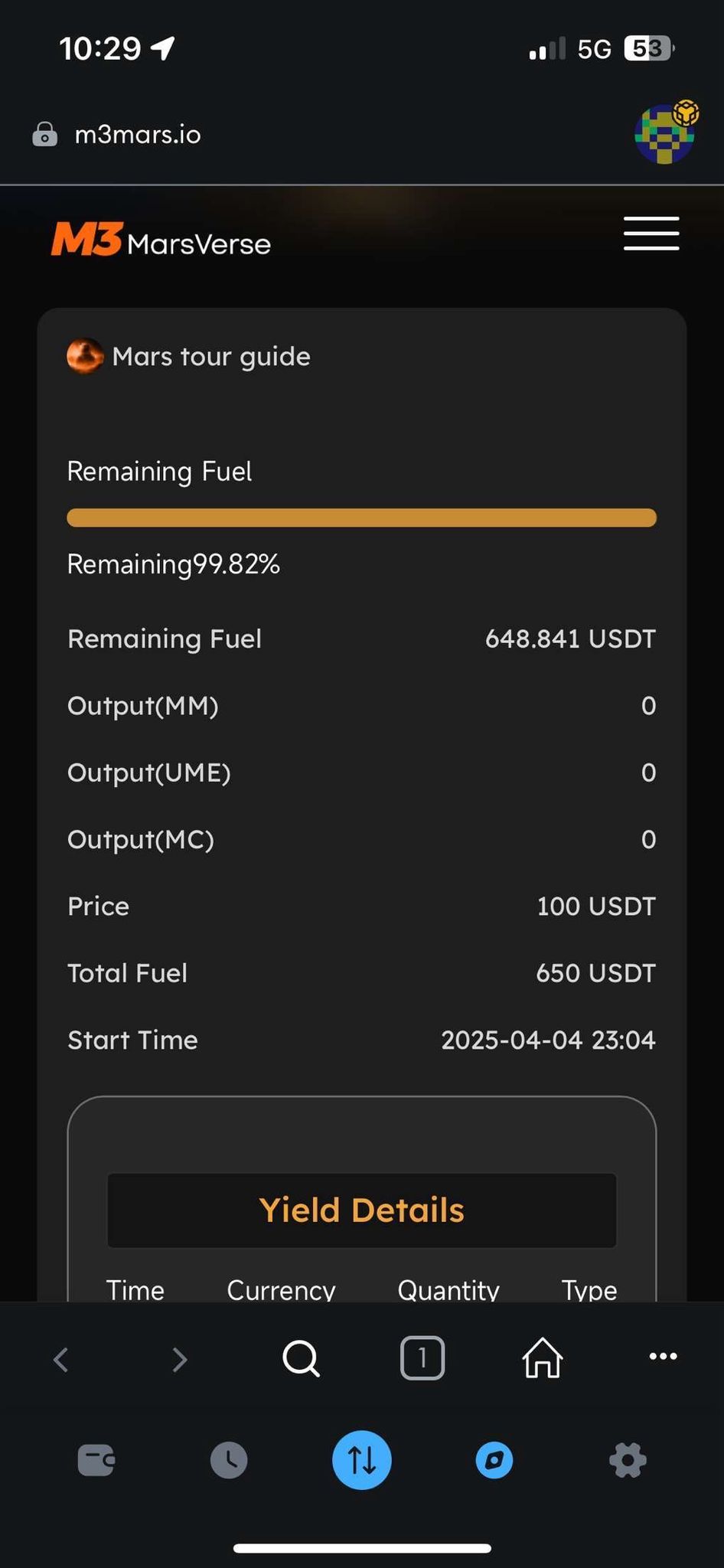724x1568 pixels.
Task: Navigate back in the browser
Action: (x=61, y=1360)
